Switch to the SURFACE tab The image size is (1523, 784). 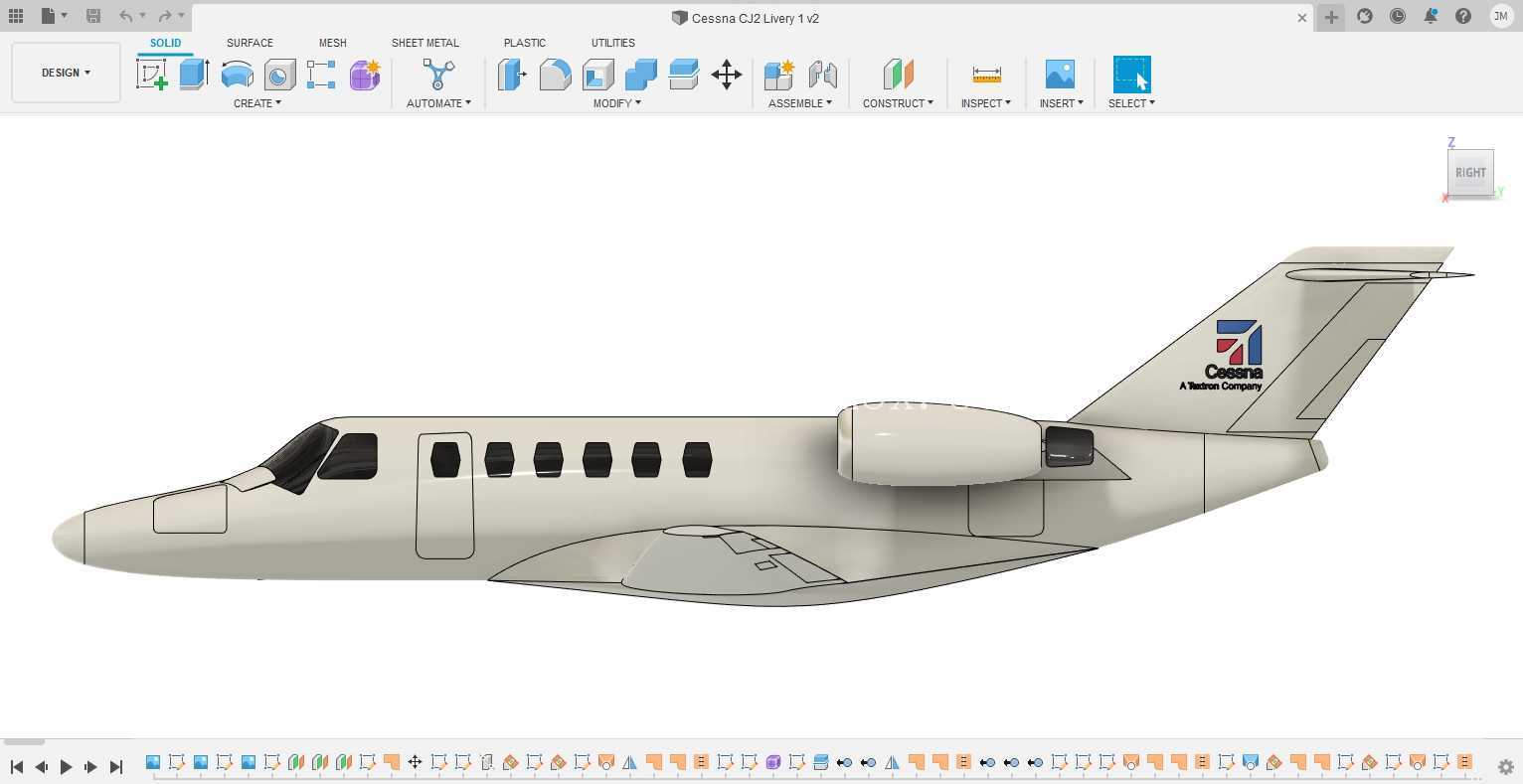250,43
